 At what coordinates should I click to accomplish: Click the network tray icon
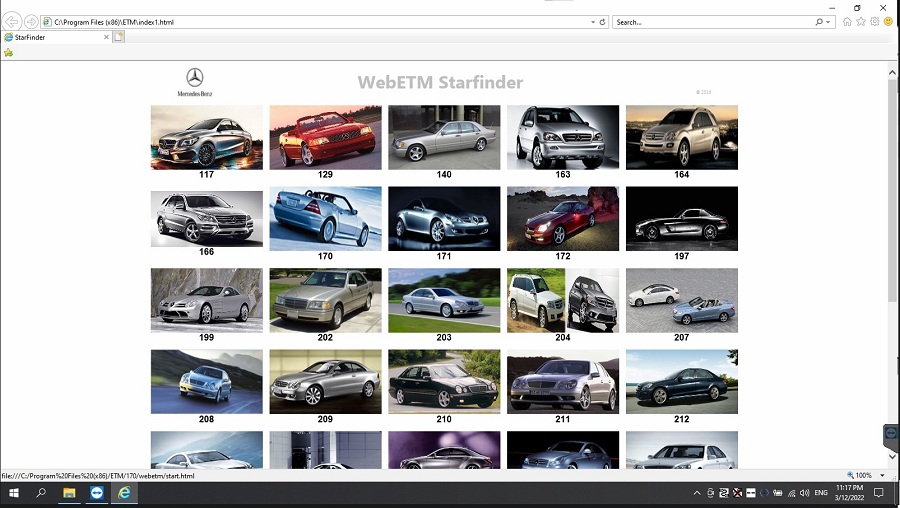click(792, 493)
